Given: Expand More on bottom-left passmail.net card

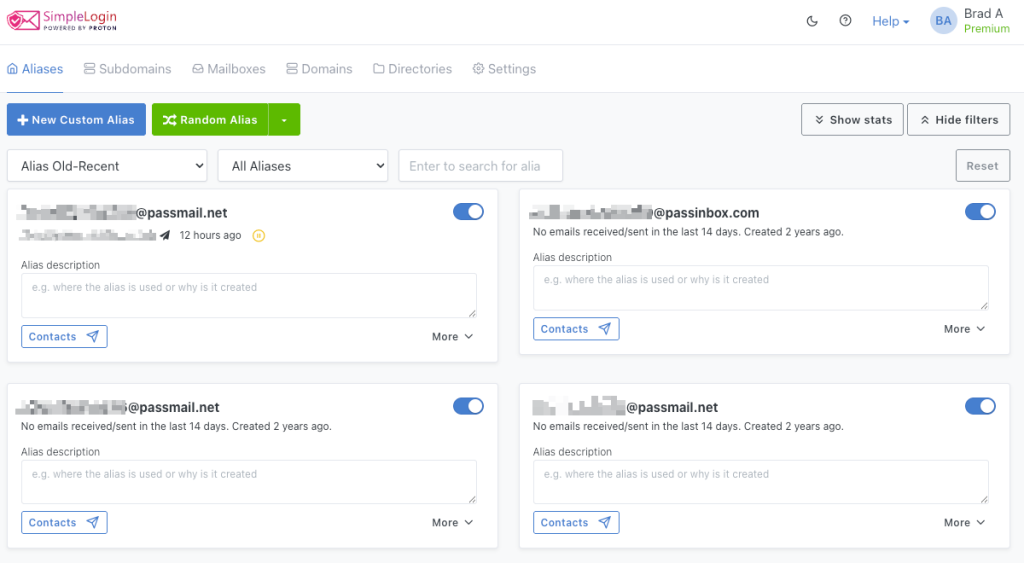Looking at the screenshot, I should coord(453,523).
